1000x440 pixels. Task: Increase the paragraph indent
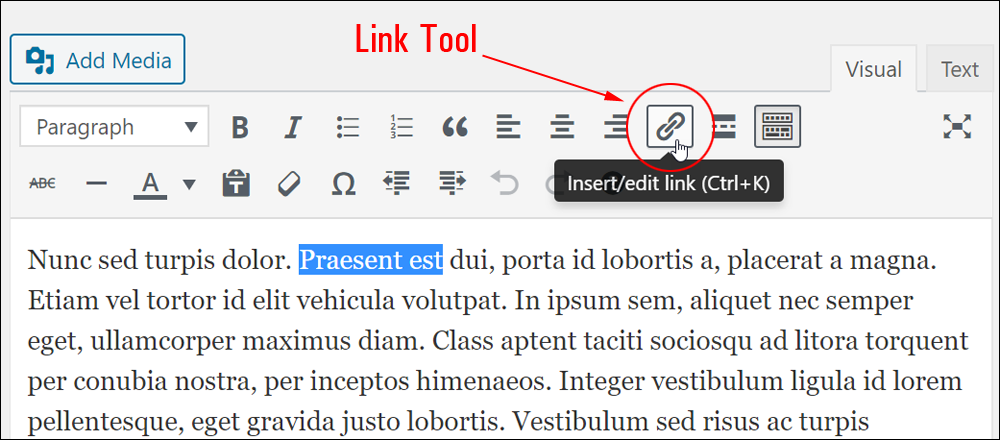pyautogui.click(x=452, y=184)
